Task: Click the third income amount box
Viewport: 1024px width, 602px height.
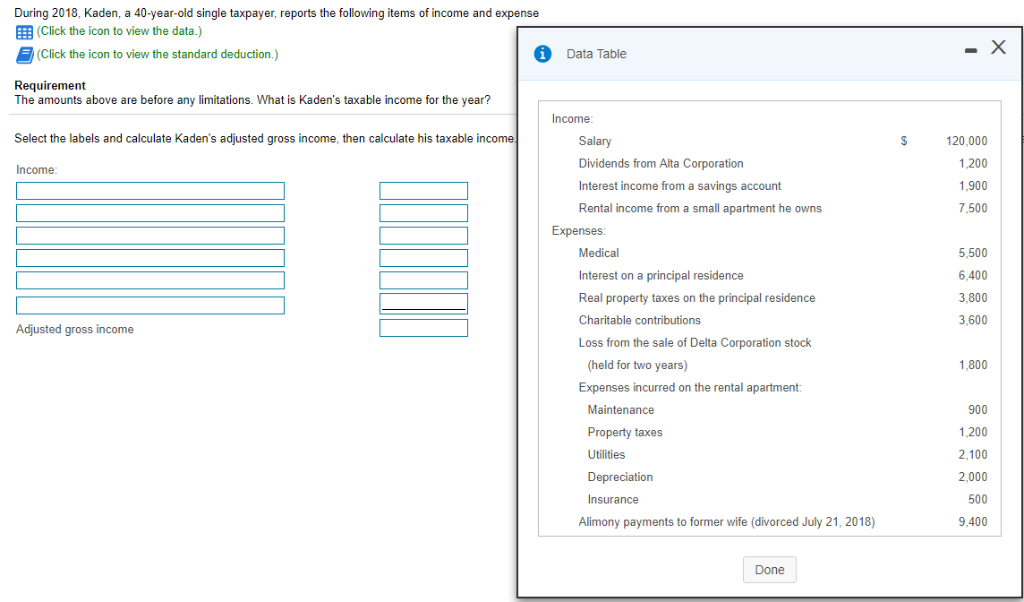Action: click(x=423, y=236)
